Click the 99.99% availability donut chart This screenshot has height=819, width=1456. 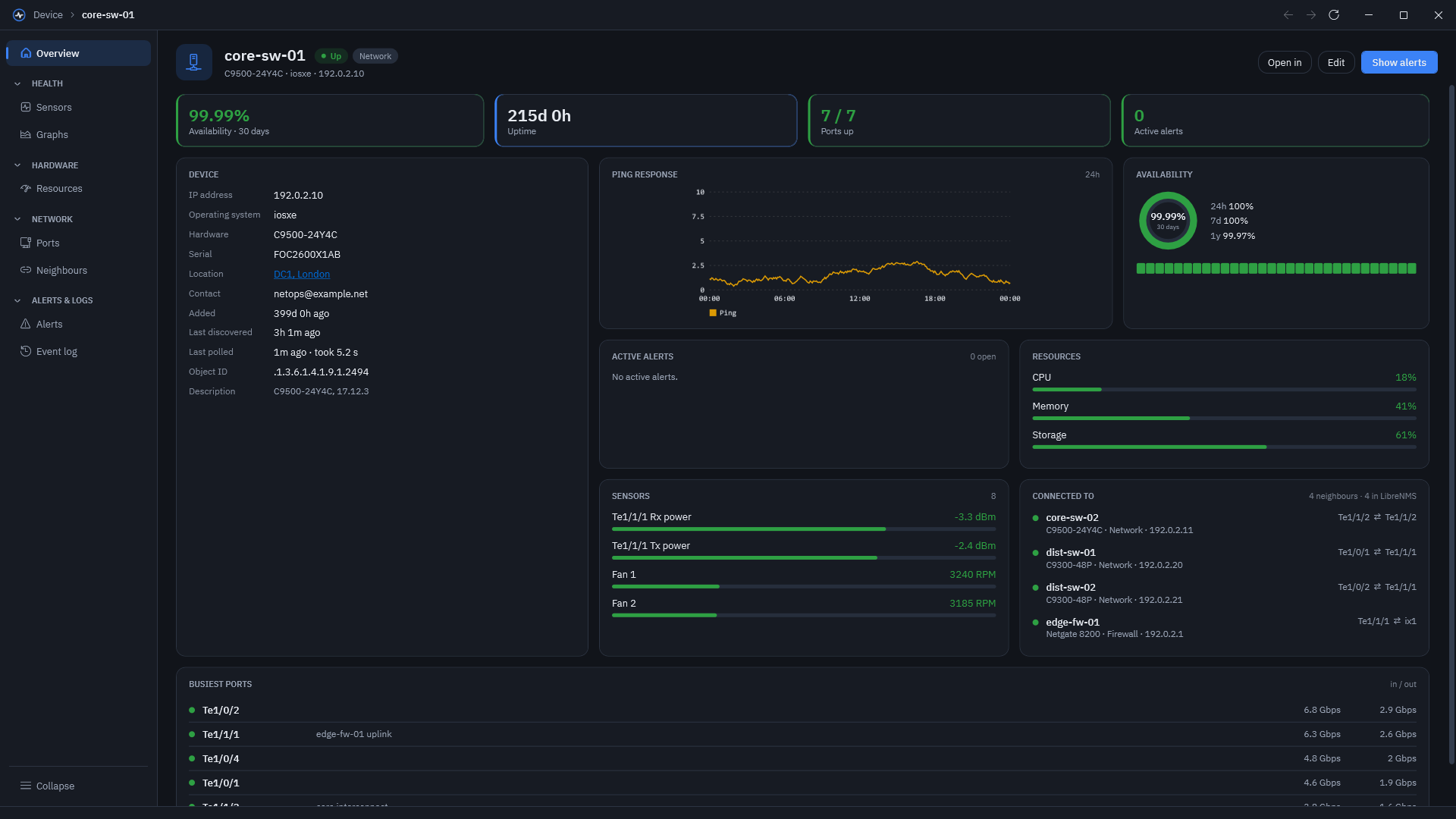point(1168,221)
